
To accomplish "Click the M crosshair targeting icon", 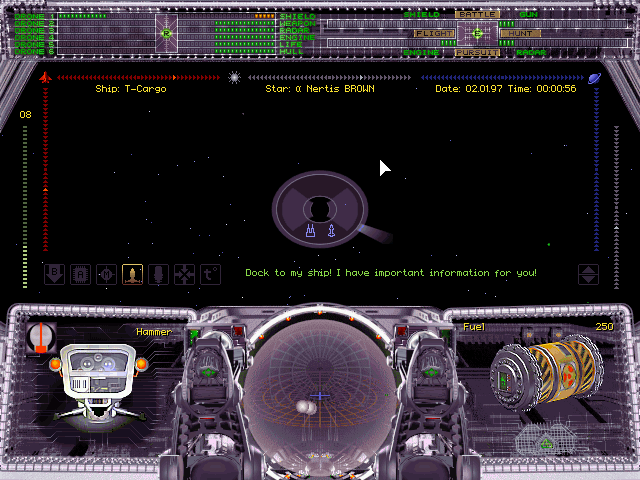I will (x=107, y=274).
